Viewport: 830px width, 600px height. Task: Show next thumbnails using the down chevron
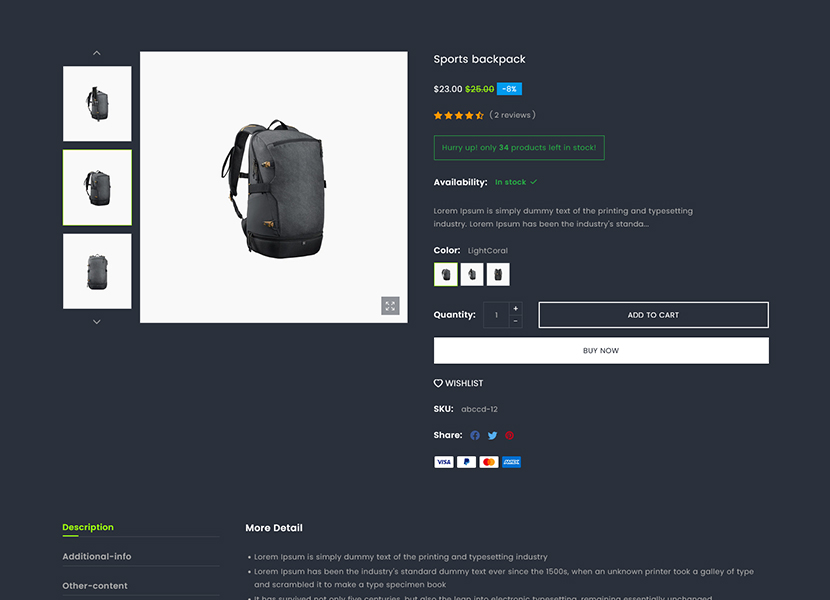pyautogui.click(x=96, y=321)
